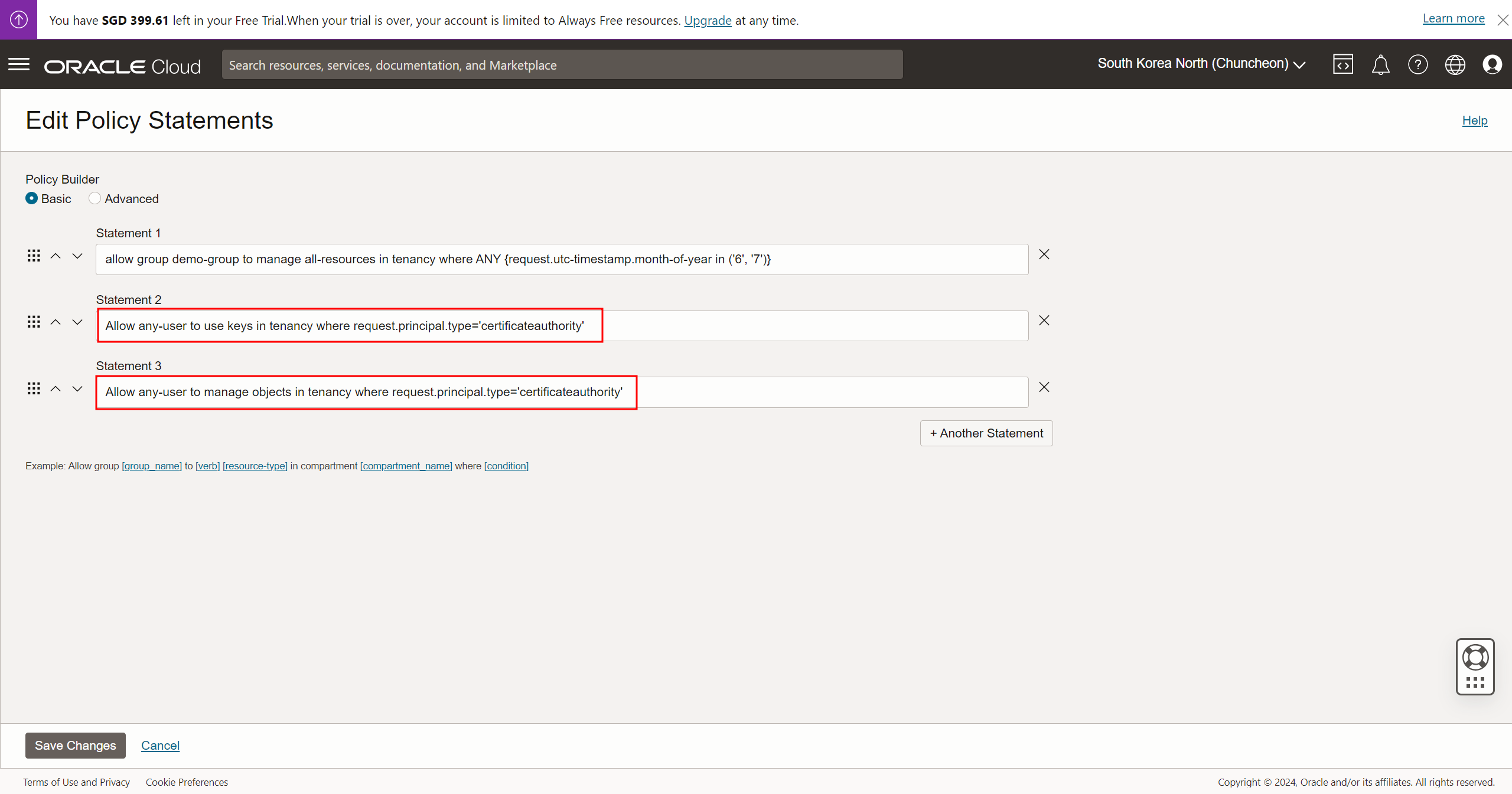This screenshot has width=1512, height=794.
Task: Open the announcements bell icon
Action: [x=1380, y=64]
